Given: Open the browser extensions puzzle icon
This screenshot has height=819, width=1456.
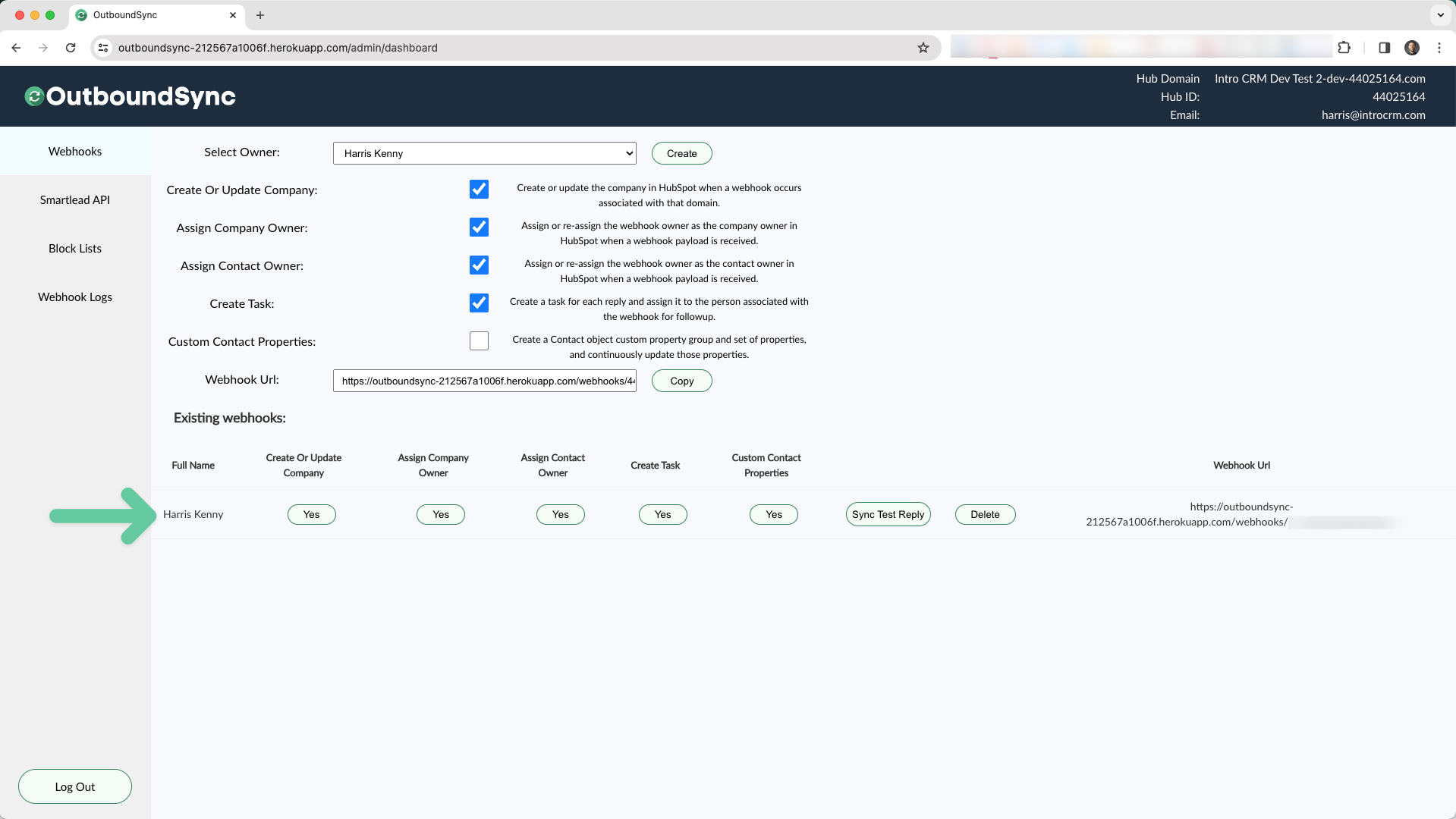Looking at the screenshot, I should tap(1344, 48).
